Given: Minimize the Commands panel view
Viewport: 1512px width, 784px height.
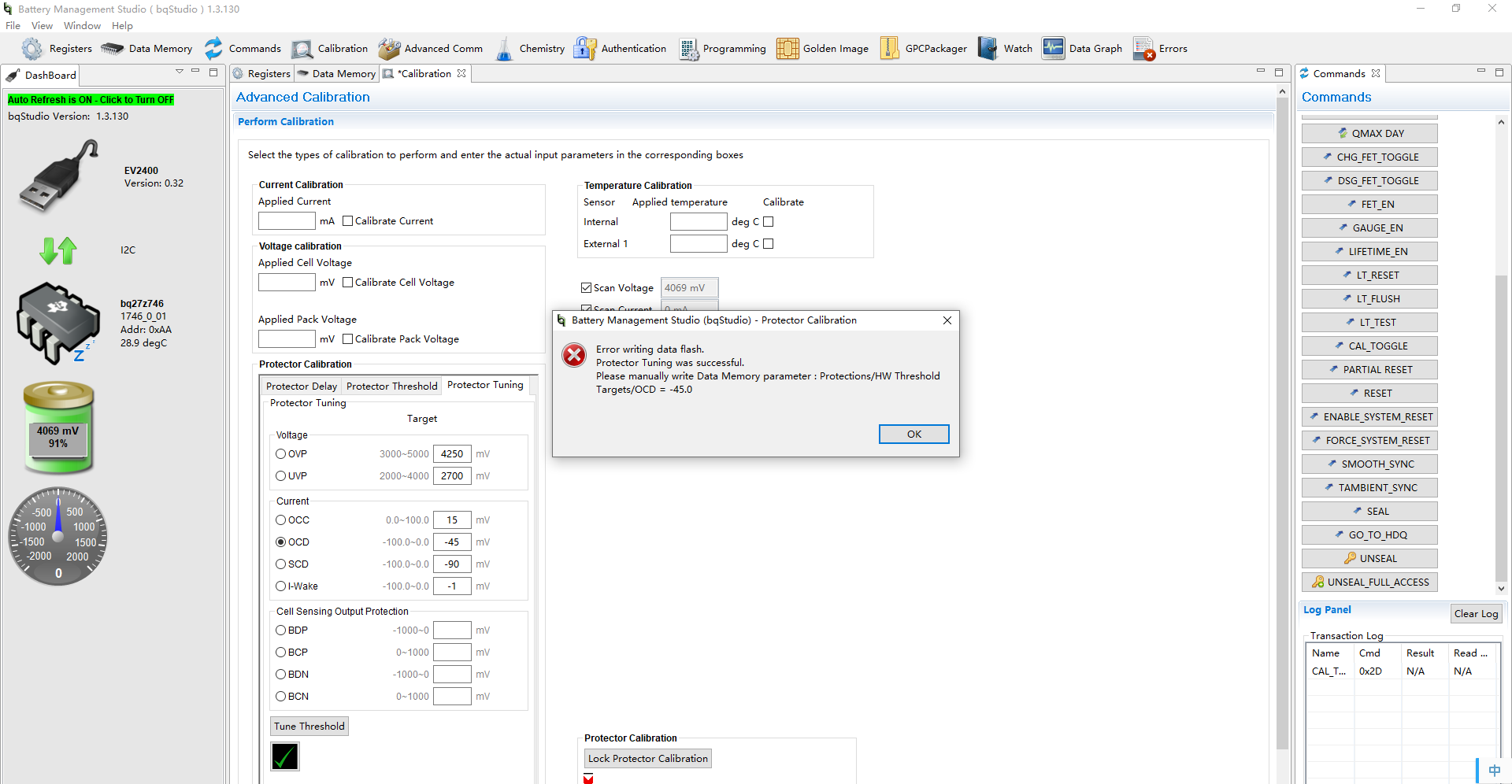Looking at the screenshot, I should click(x=1480, y=72).
